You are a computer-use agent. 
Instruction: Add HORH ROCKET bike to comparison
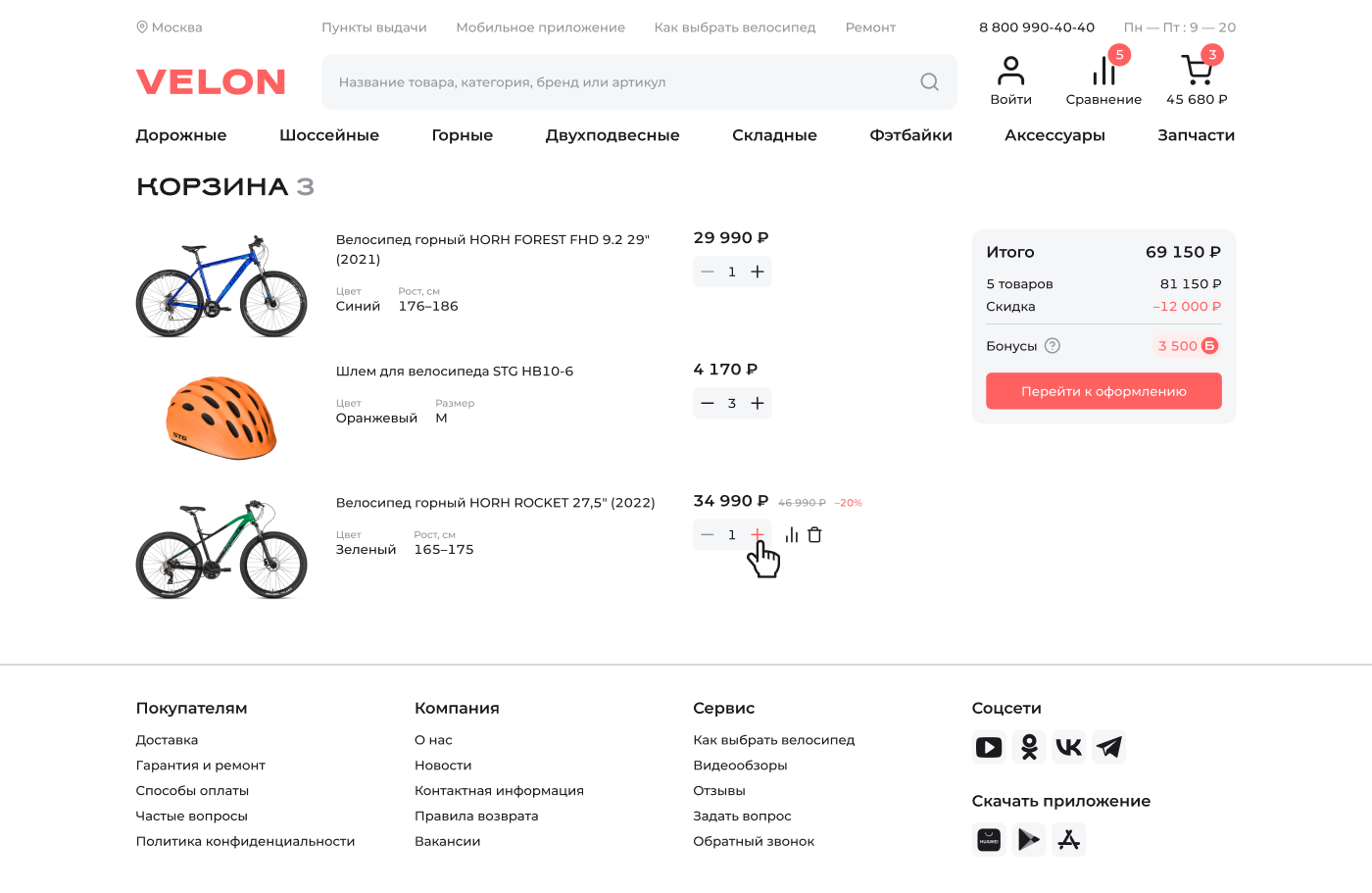pyautogui.click(x=792, y=535)
